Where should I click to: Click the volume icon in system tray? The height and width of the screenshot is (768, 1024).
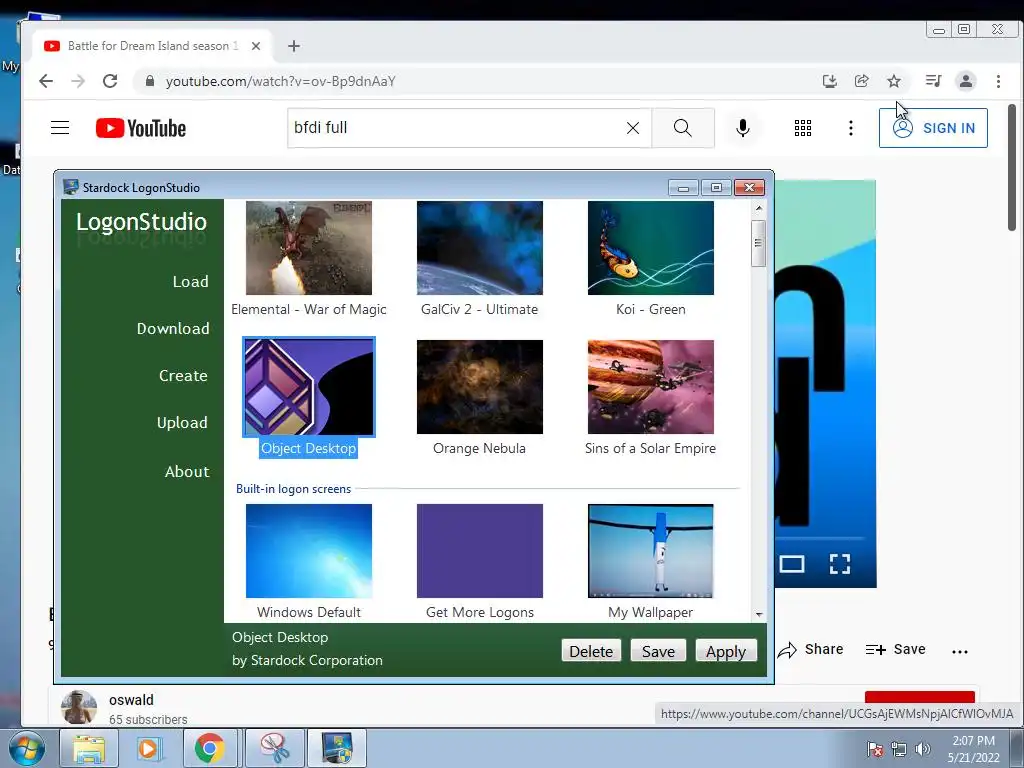[923, 749]
